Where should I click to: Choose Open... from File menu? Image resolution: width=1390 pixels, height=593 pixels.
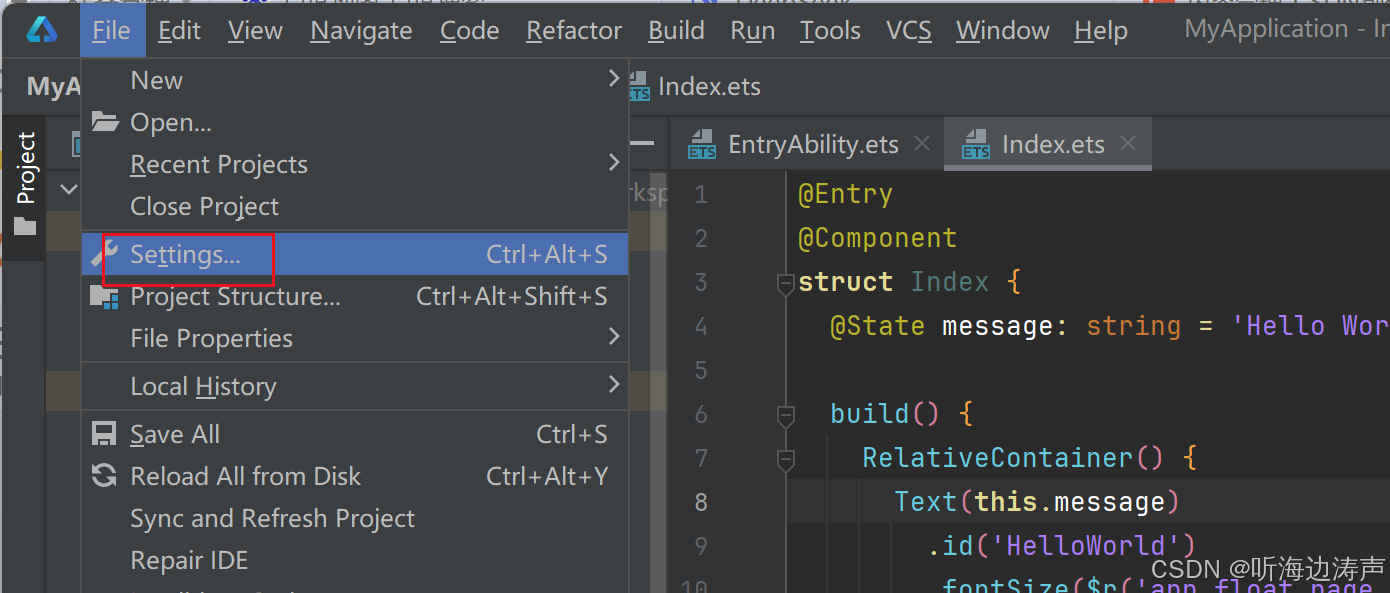(355, 122)
